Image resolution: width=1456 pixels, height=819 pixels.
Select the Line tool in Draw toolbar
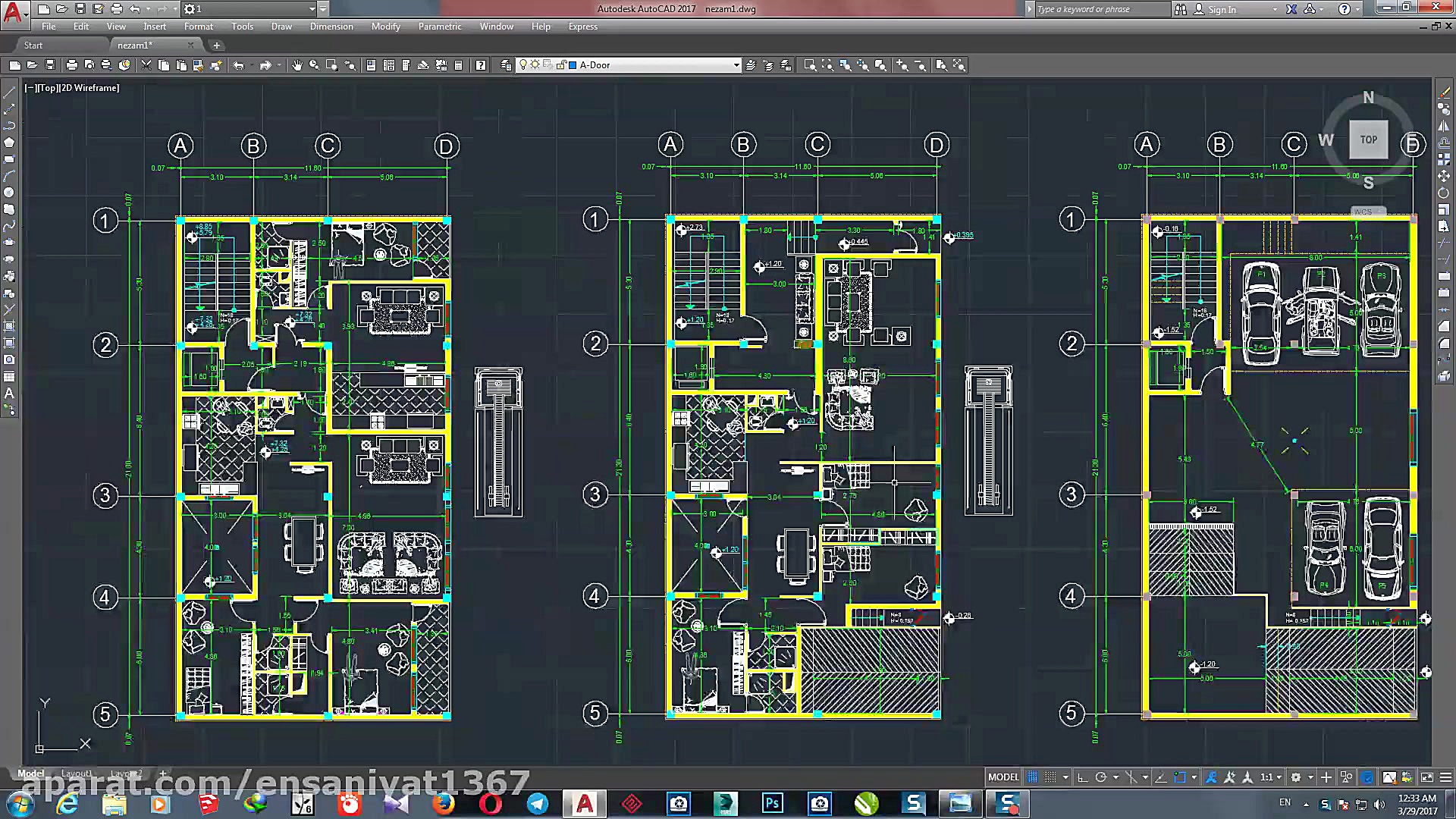point(9,93)
